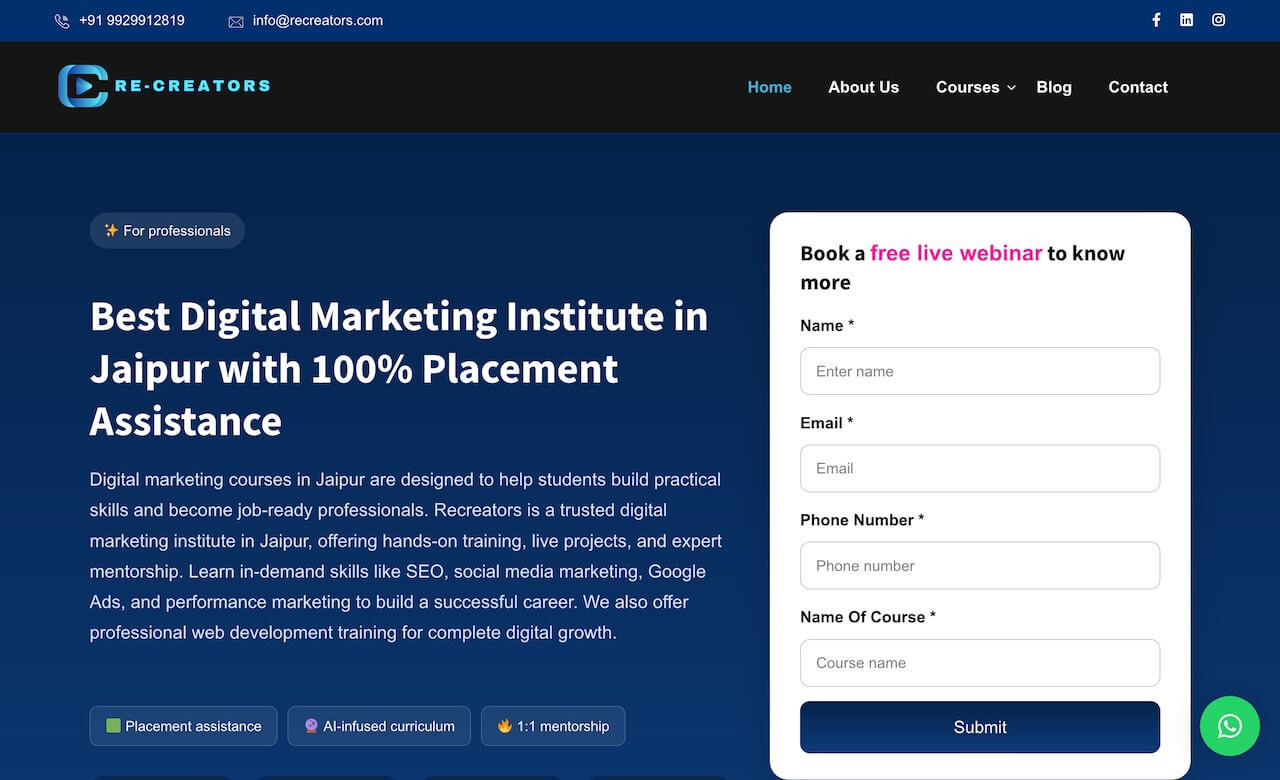Click into the Email input field
This screenshot has width=1280, height=780.
coord(979,468)
